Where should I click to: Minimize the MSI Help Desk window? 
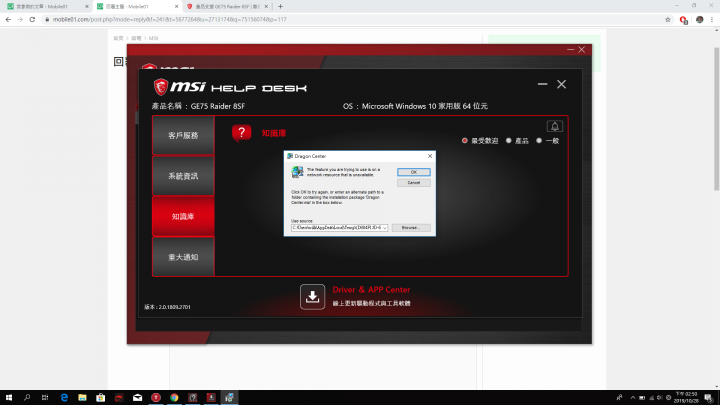(542, 84)
